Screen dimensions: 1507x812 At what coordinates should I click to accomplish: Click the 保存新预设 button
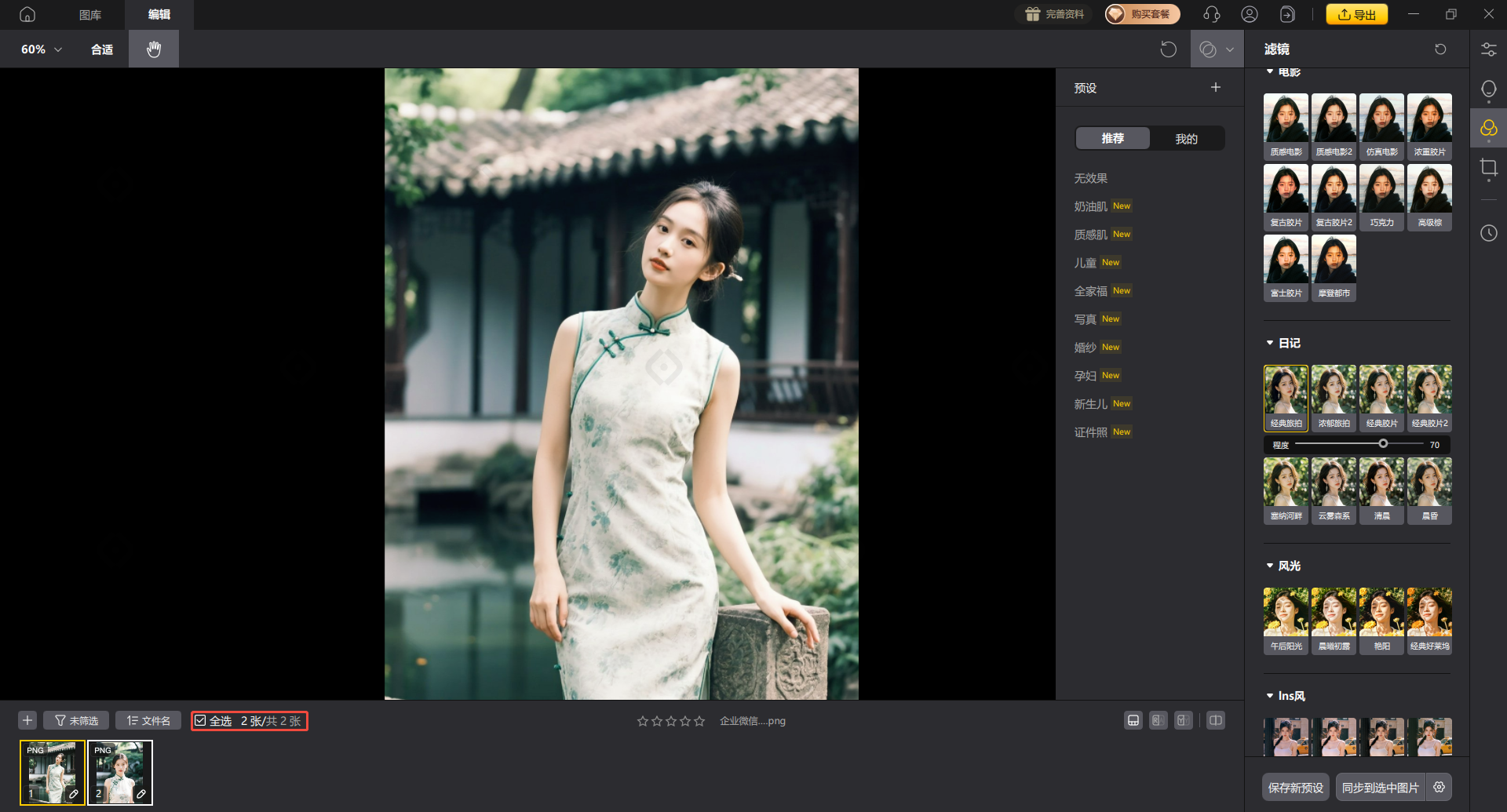point(1295,788)
